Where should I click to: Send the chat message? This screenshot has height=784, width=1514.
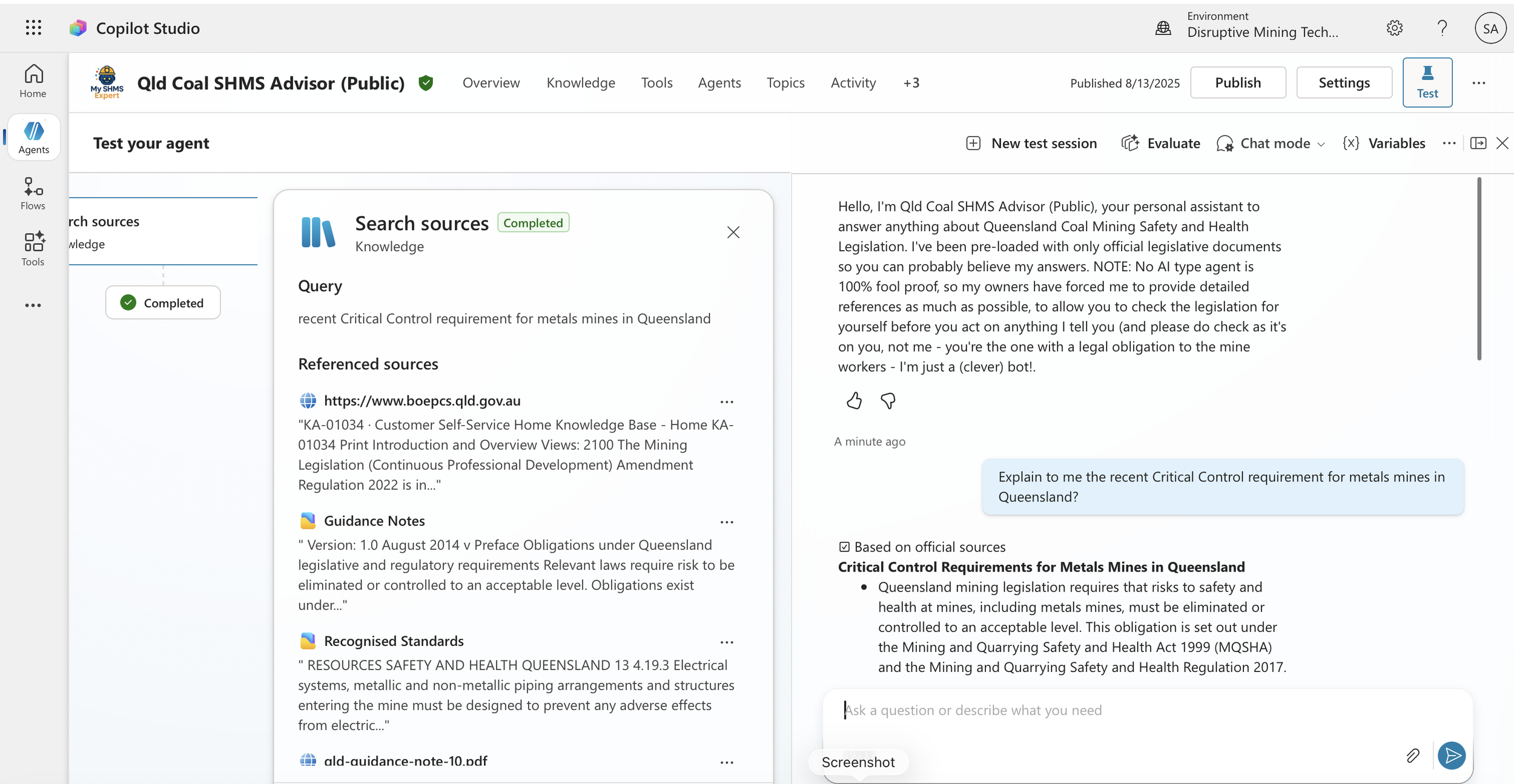coord(1452,756)
